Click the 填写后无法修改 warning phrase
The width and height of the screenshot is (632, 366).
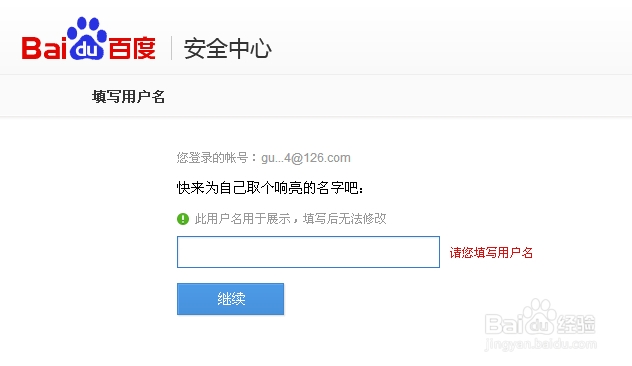click(x=345, y=219)
